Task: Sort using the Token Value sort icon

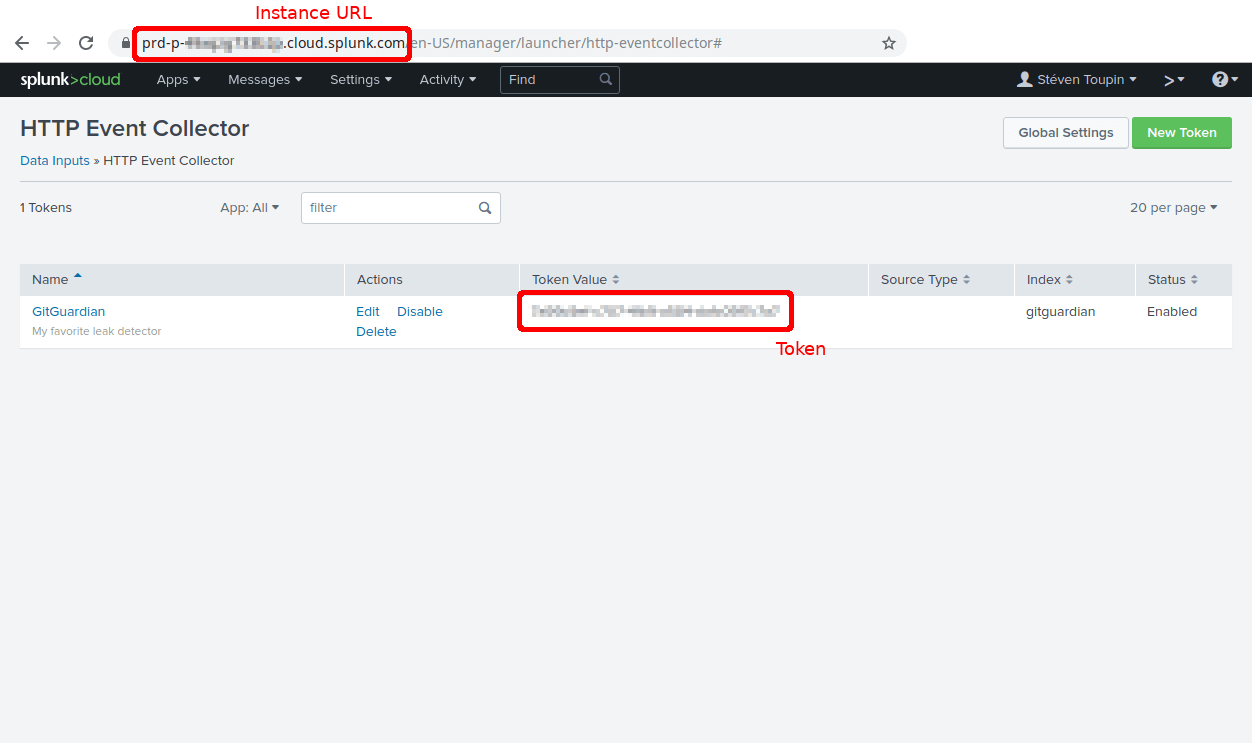Action: [616, 280]
